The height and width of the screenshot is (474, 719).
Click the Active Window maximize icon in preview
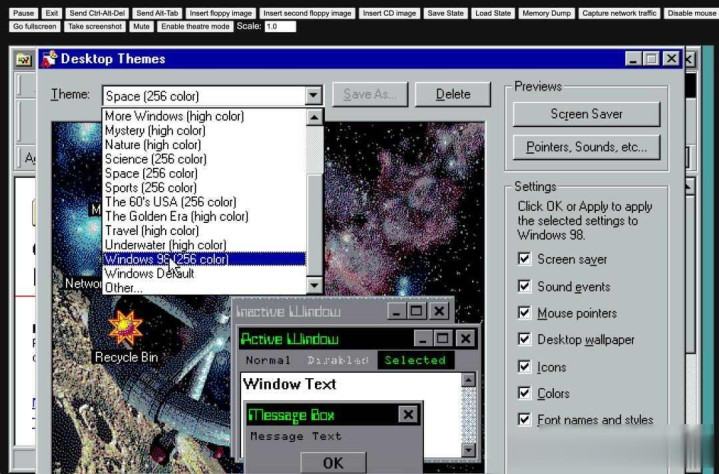click(x=443, y=339)
